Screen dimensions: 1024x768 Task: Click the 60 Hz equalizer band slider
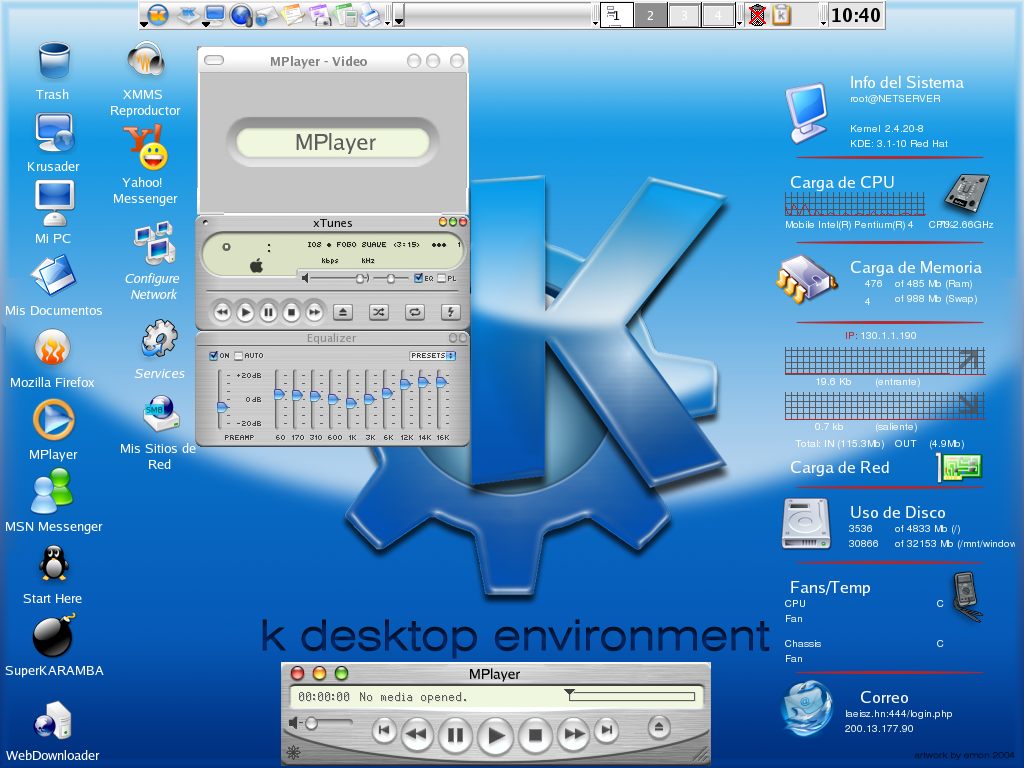click(x=279, y=399)
